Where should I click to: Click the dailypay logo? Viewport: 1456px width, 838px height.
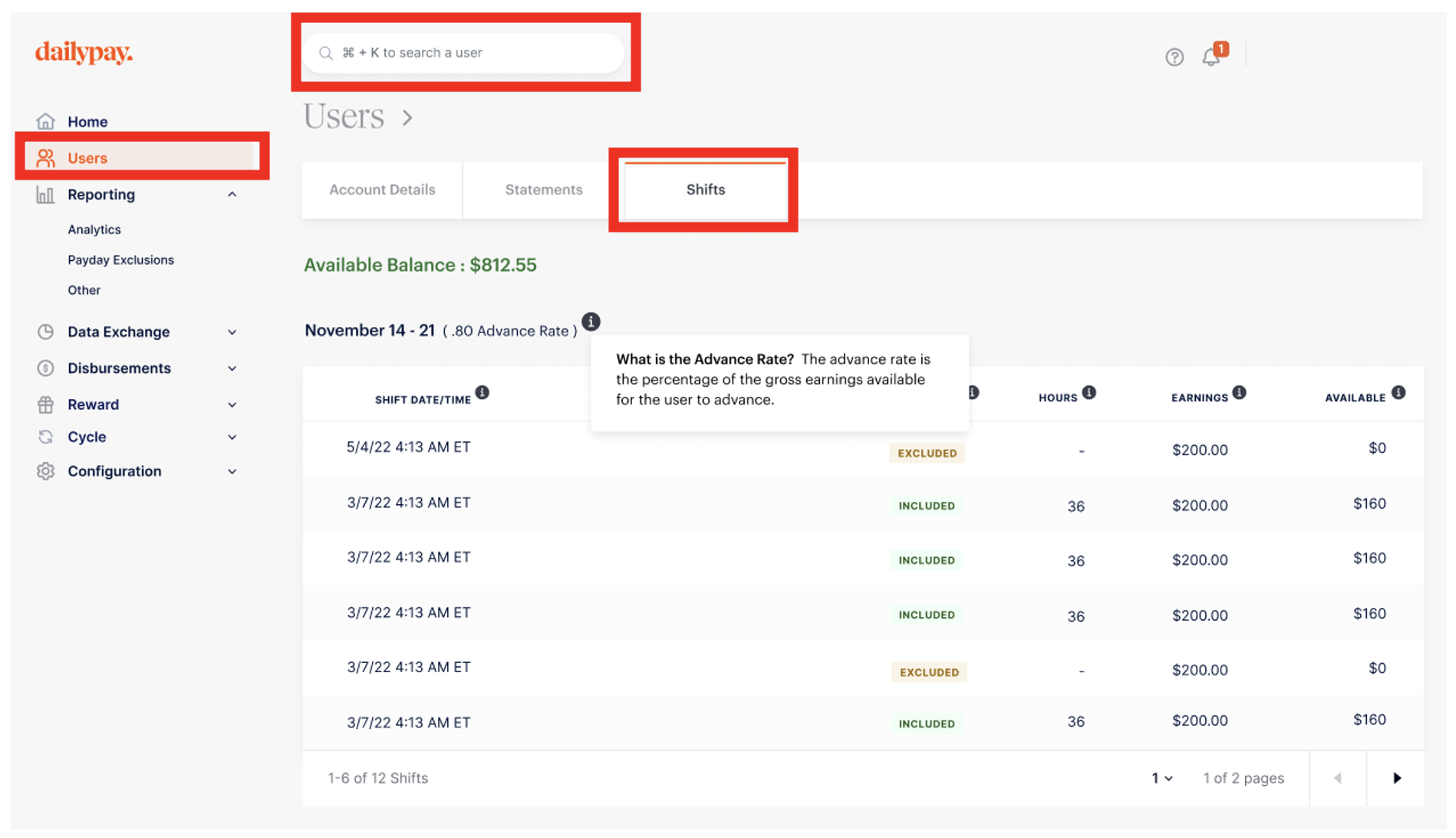click(x=84, y=52)
